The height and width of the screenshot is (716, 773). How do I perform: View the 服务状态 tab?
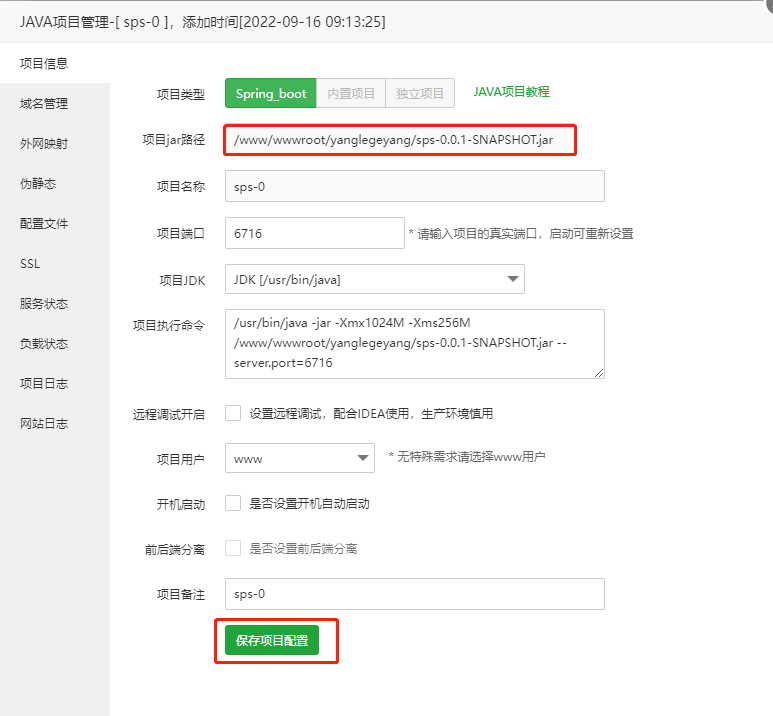pyautogui.click(x=44, y=303)
